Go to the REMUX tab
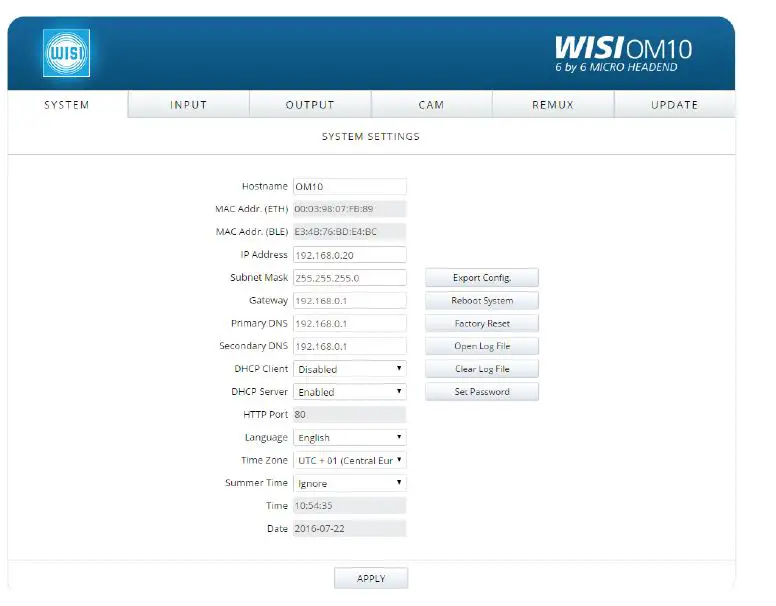Screen dimensions: 776x606 pyautogui.click(x=553, y=104)
